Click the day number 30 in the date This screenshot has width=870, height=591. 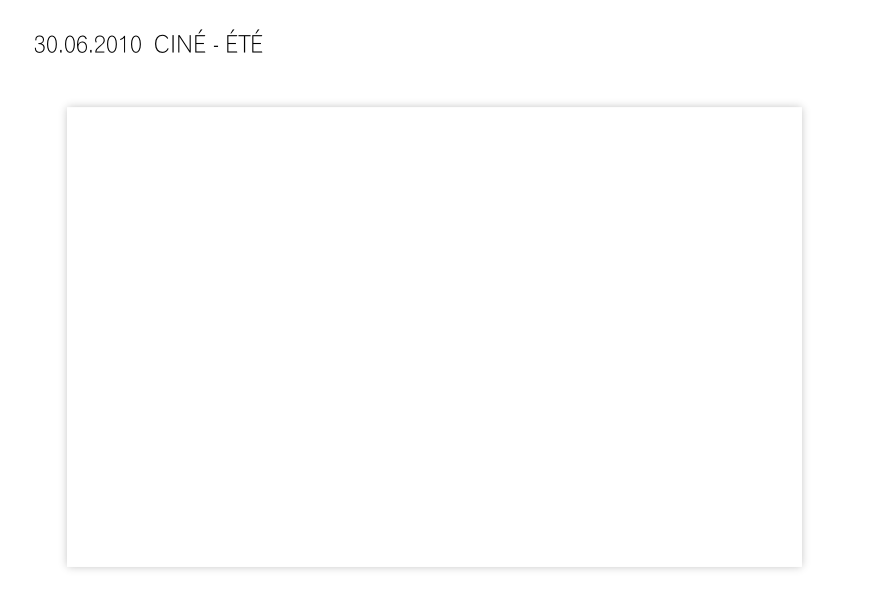(x=44, y=45)
